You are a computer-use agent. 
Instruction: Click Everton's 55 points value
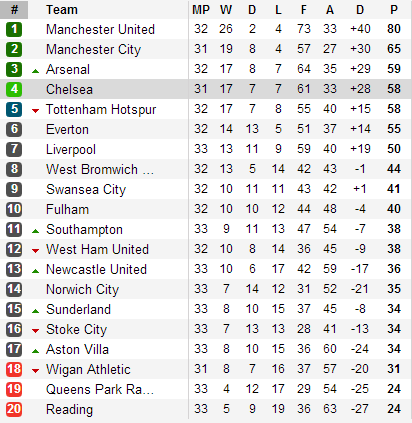pyautogui.click(x=394, y=129)
